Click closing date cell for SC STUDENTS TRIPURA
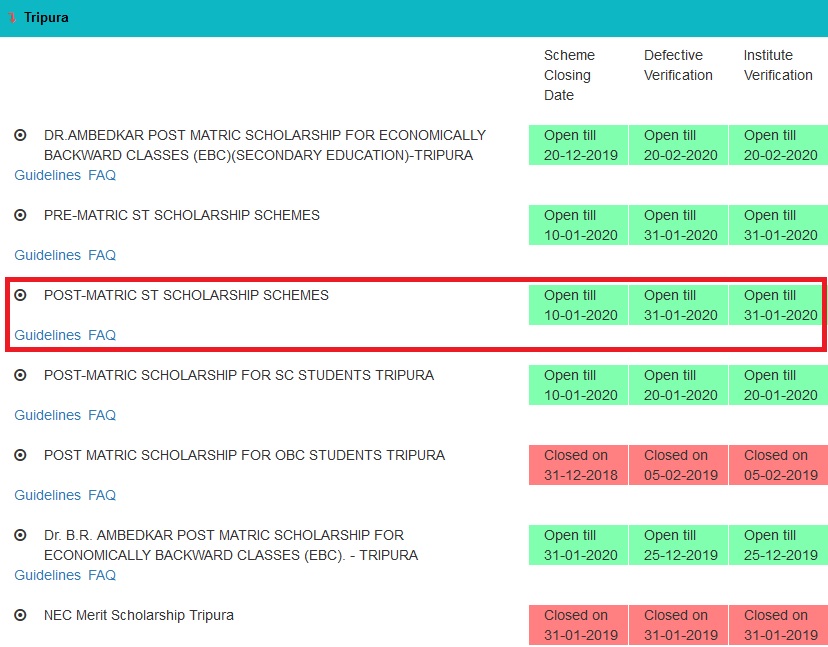The width and height of the screenshot is (828, 647). pos(578,385)
